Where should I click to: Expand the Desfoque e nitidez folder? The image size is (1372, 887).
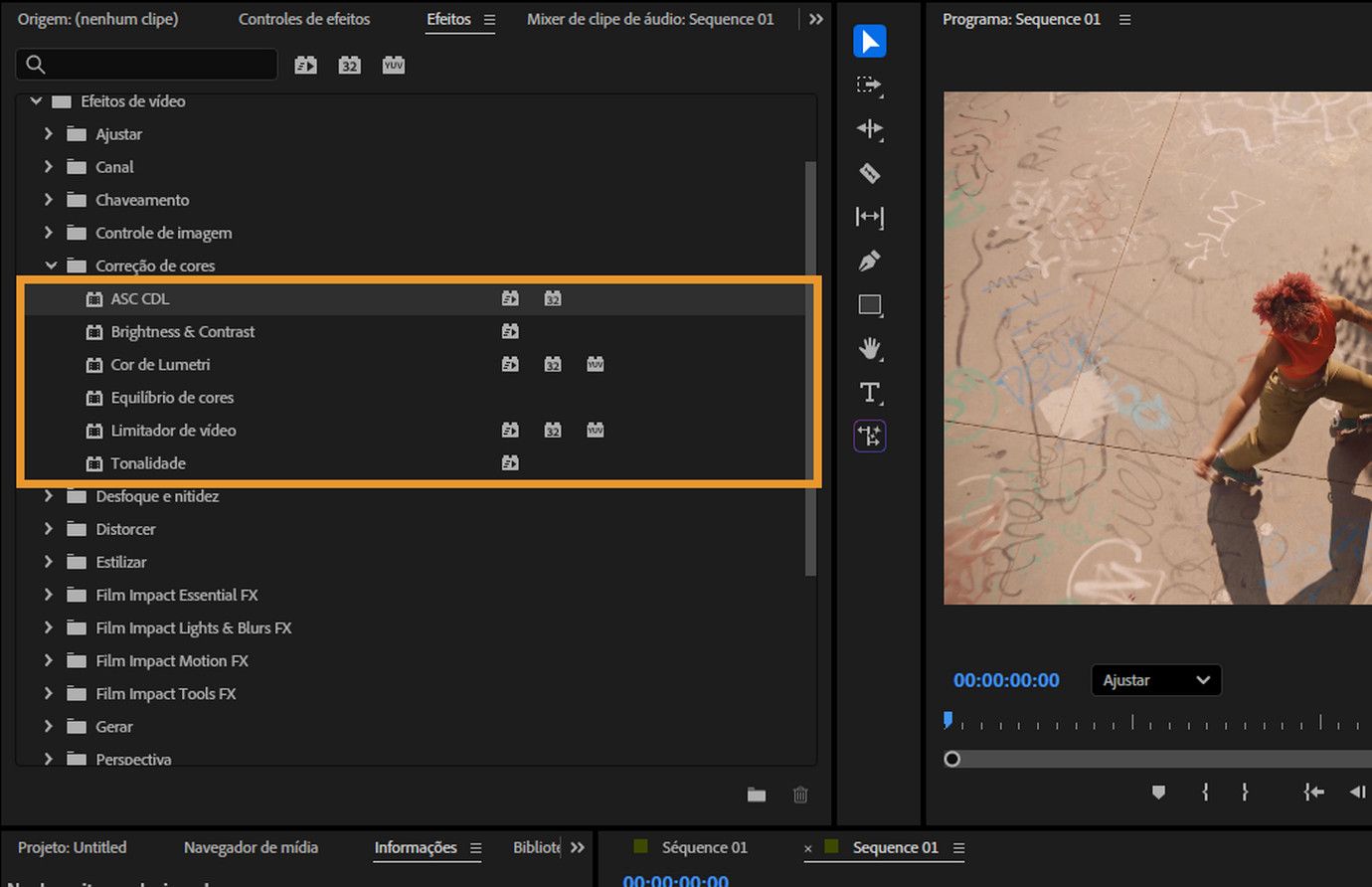[49, 496]
